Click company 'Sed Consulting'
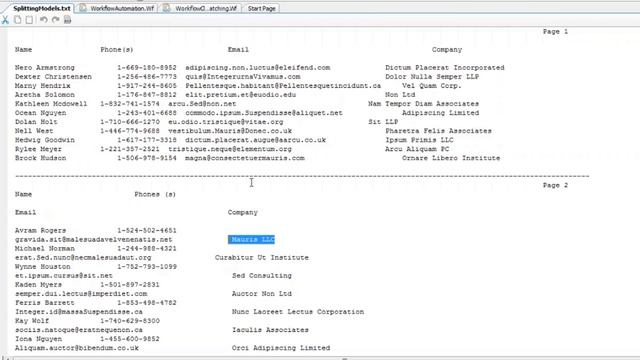Image resolution: width=640 pixels, height=360 pixels. tap(262, 276)
